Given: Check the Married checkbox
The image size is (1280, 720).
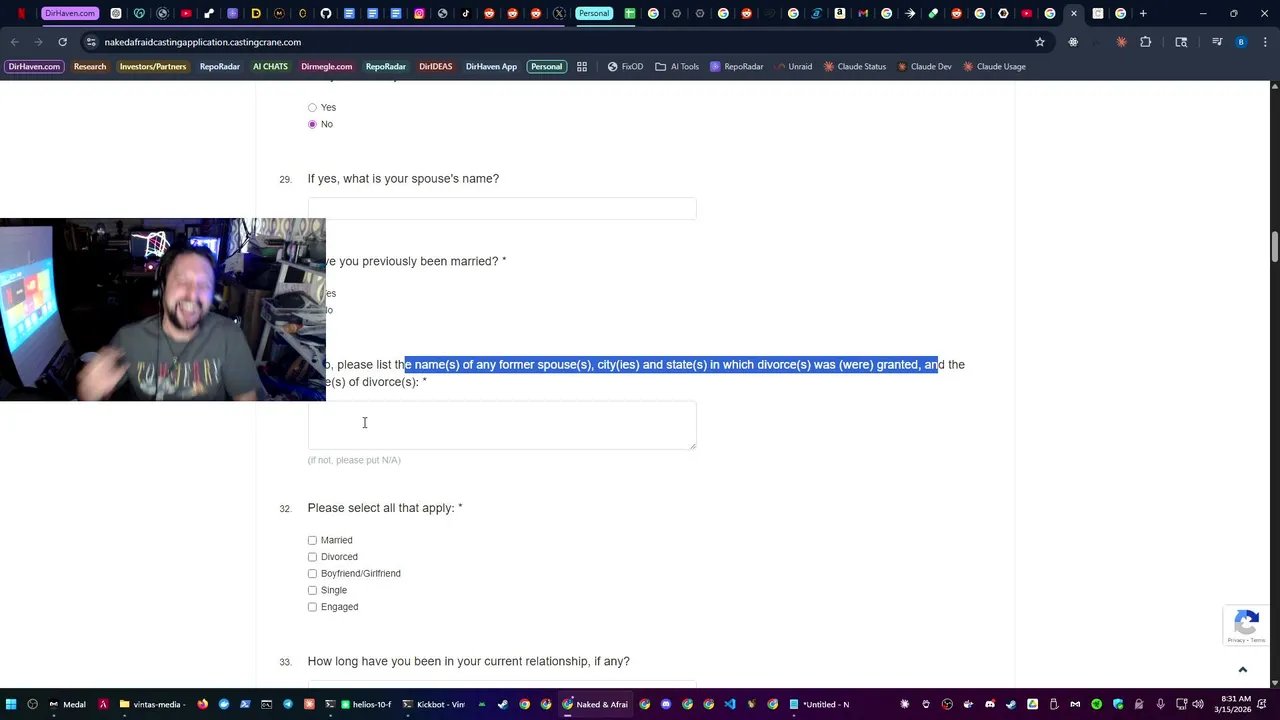Looking at the screenshot, I should point(312,540).
